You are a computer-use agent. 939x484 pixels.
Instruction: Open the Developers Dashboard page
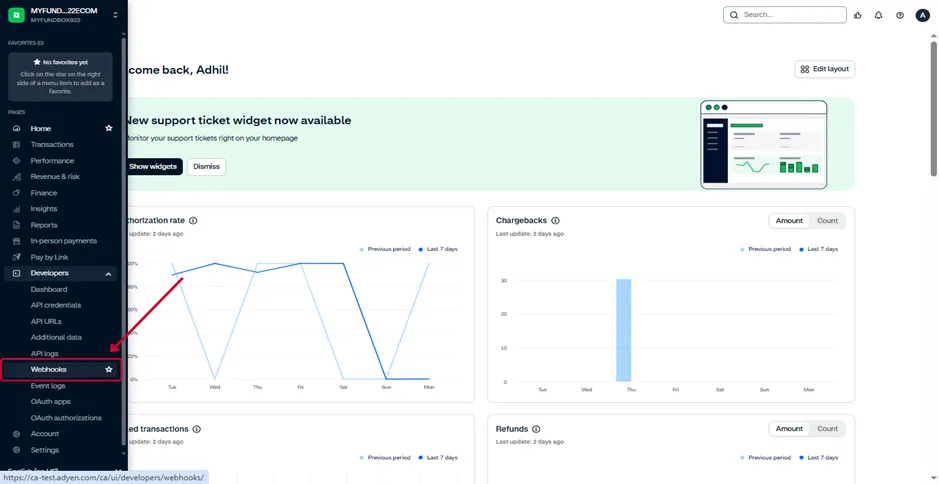tap(49, 289)
